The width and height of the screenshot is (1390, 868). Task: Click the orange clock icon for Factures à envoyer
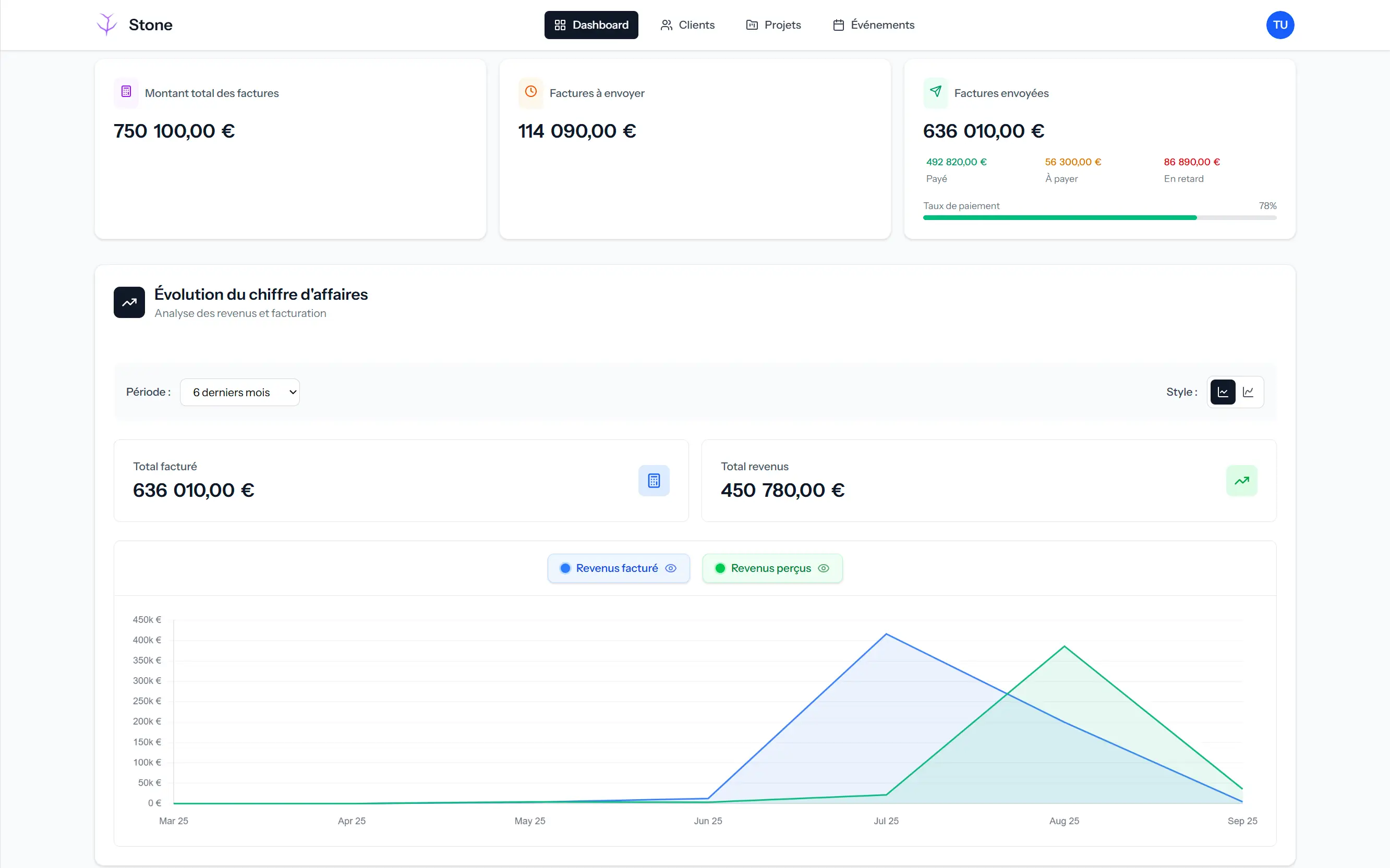(531, 92)
